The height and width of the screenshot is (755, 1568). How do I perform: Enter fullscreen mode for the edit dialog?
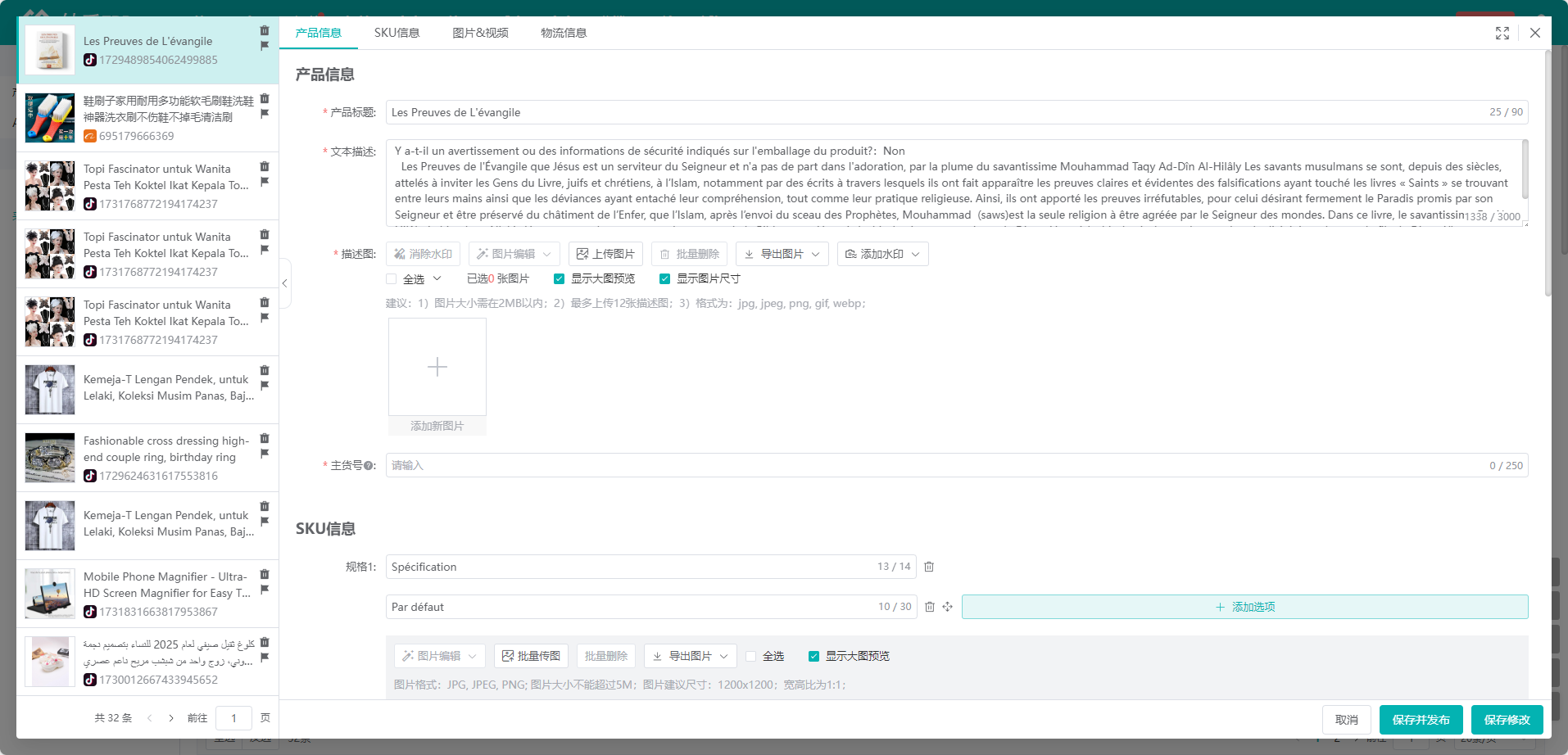1502,33
